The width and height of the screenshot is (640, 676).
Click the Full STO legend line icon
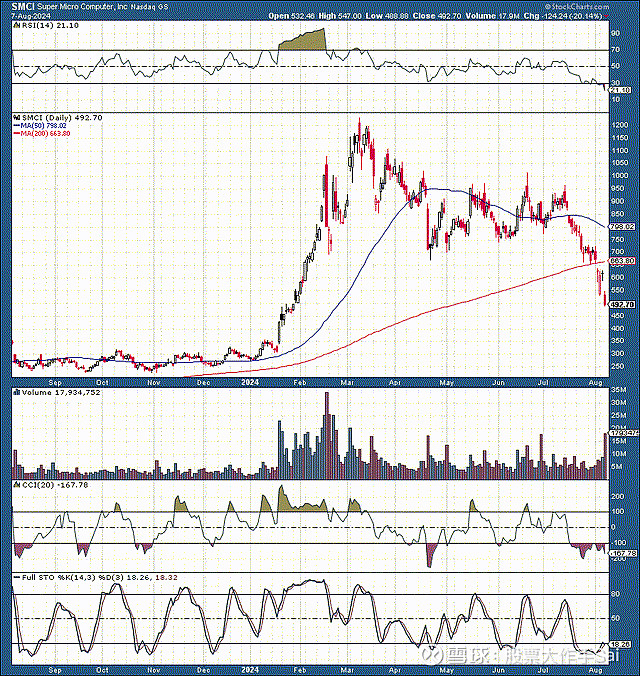(x=17, y=577)
